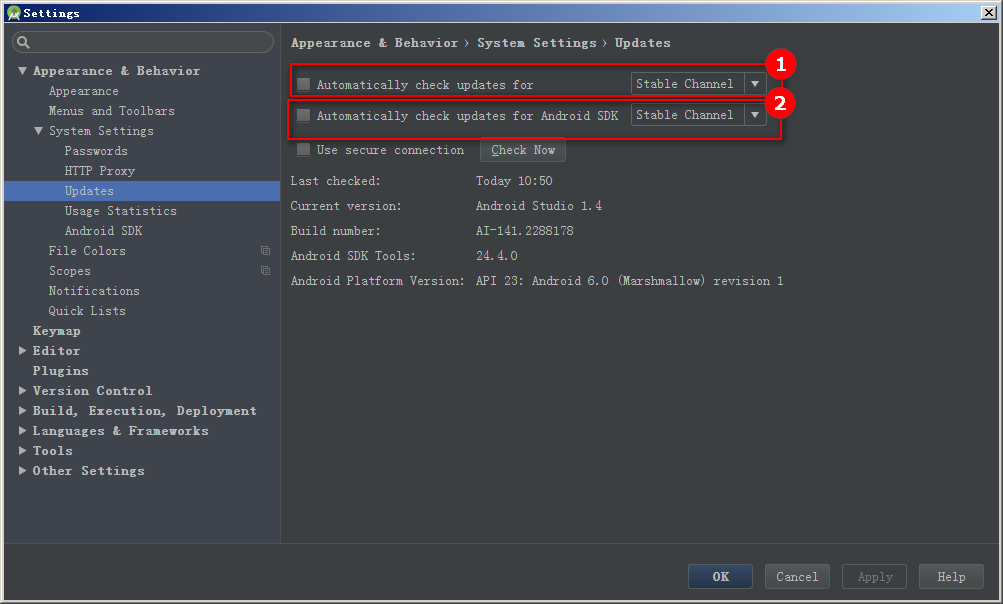Select the Keymap settings page

[x=56, y=331]
